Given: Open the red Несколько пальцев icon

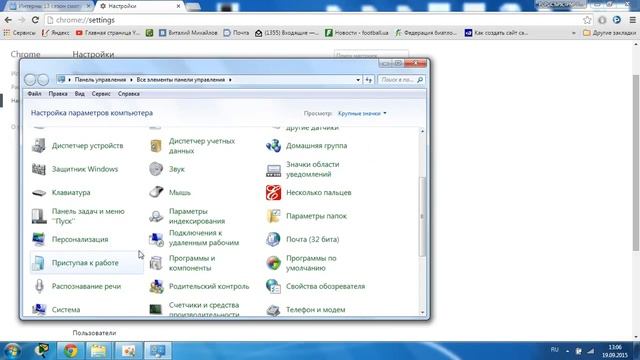Looking at the screenshot, I should tap(273, 193).
